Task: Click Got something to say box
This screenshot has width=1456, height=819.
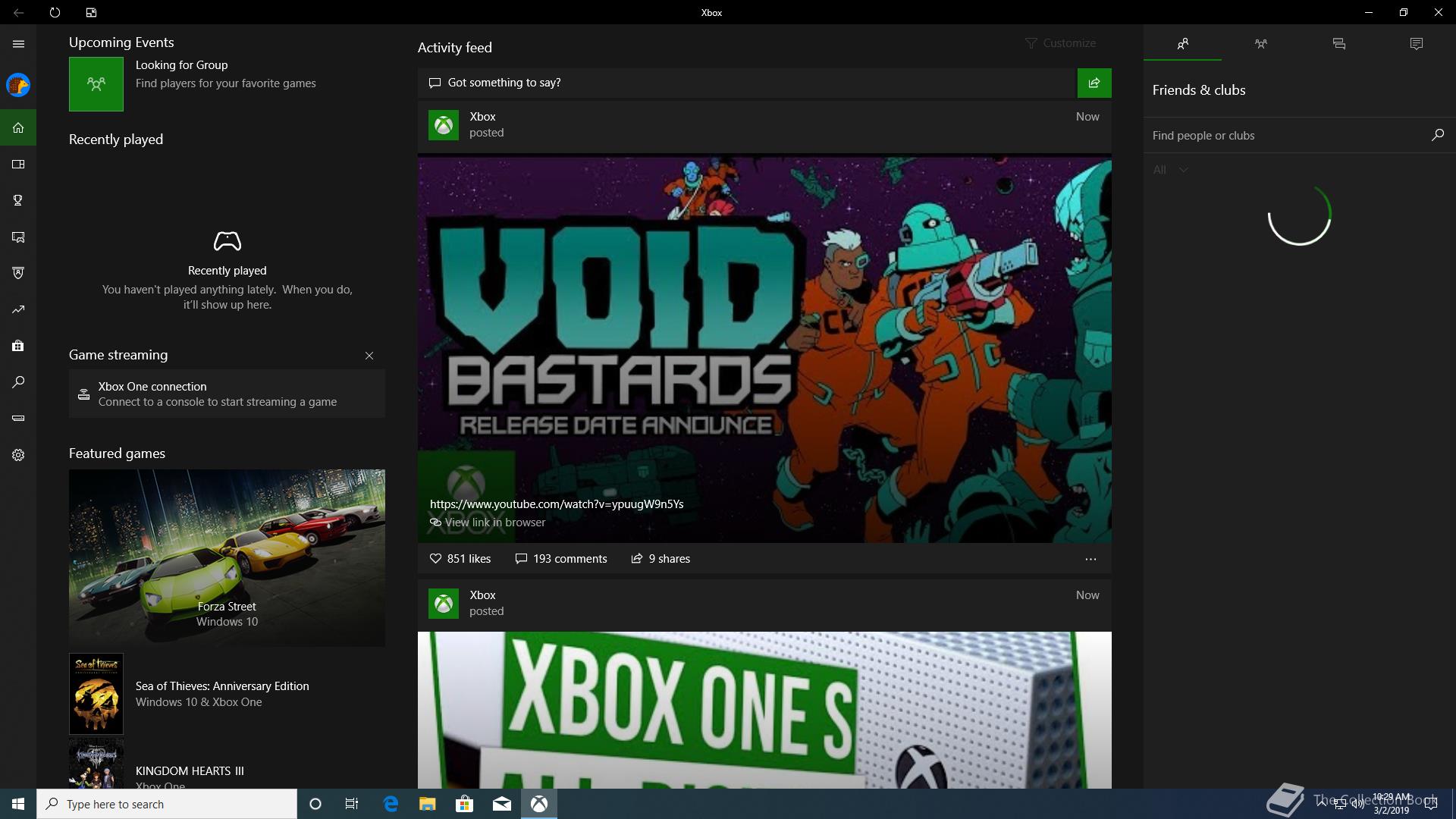Action: pyautogui.click(x=747, y=83)
